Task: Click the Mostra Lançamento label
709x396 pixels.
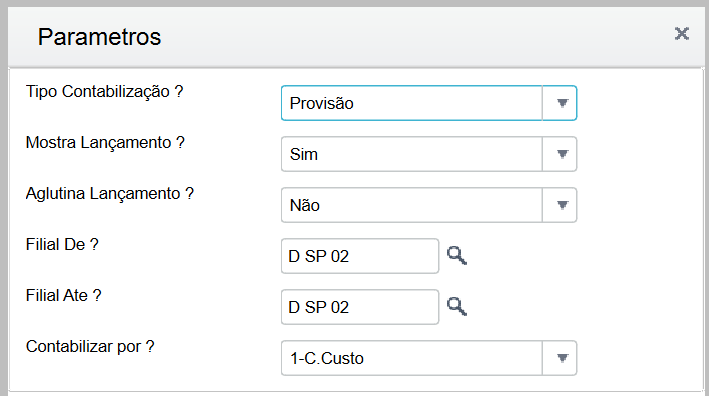Action: click(105, 143)
